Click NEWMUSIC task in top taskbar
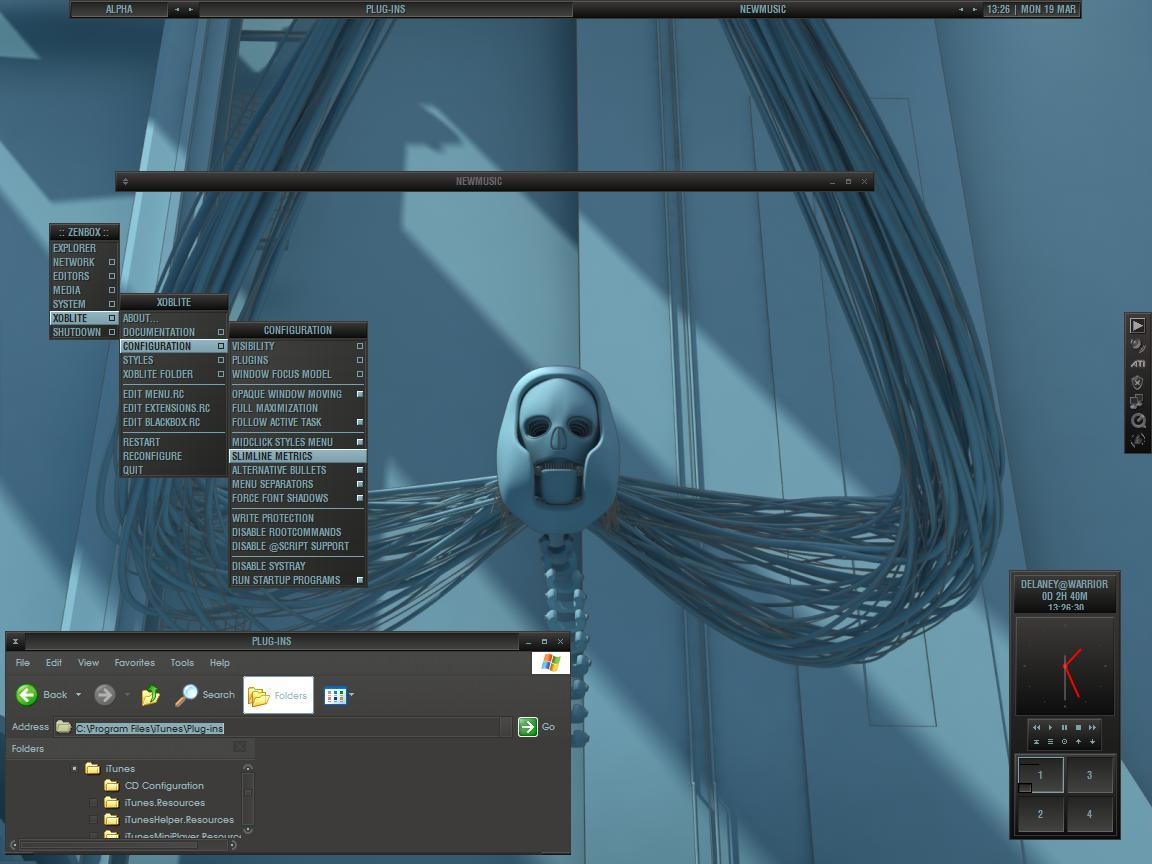 click(763, 10)
